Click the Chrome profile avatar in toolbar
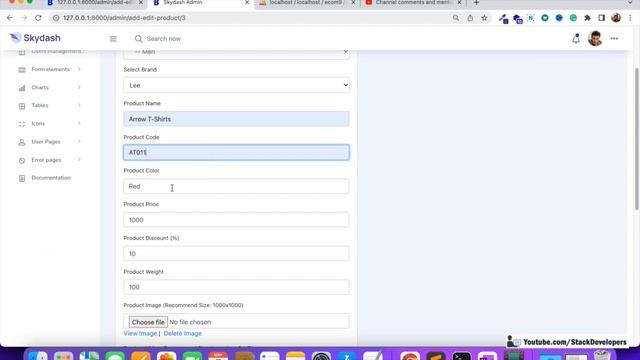Image resolution: width=640 pixels, height=360 pixels. click(x=616, y=18)
